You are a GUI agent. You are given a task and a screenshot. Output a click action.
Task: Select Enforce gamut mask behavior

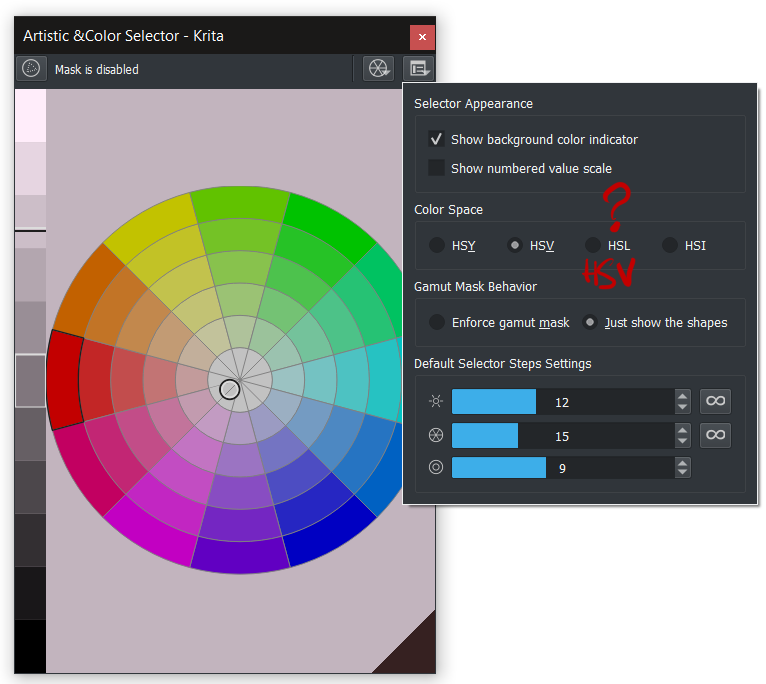[437, 322]
